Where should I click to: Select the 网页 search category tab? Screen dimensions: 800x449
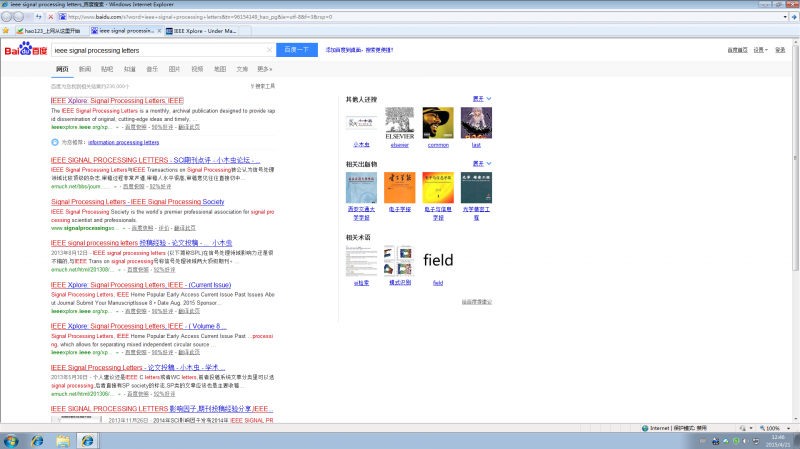pos(62,69)
